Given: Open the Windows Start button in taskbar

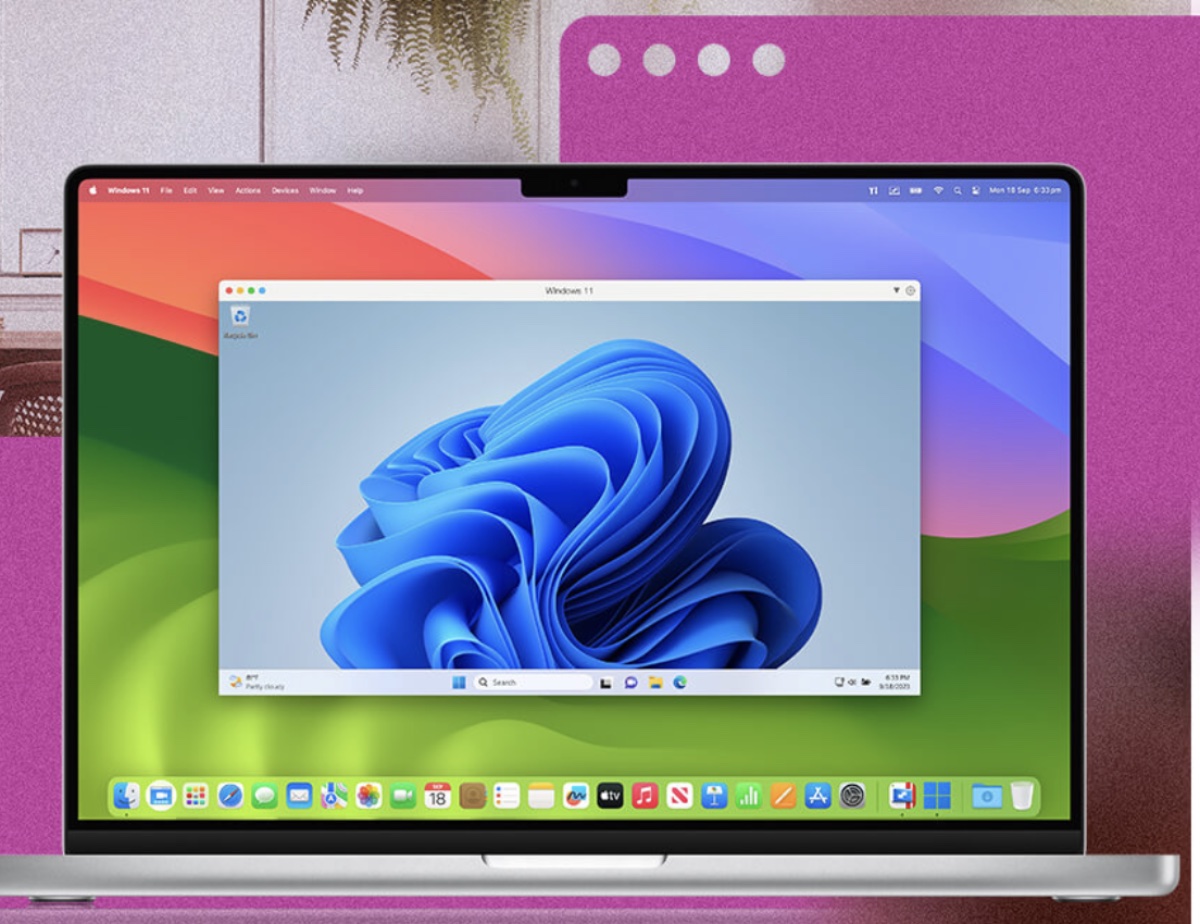Looking at the screenshot, I should coord(458,682).
